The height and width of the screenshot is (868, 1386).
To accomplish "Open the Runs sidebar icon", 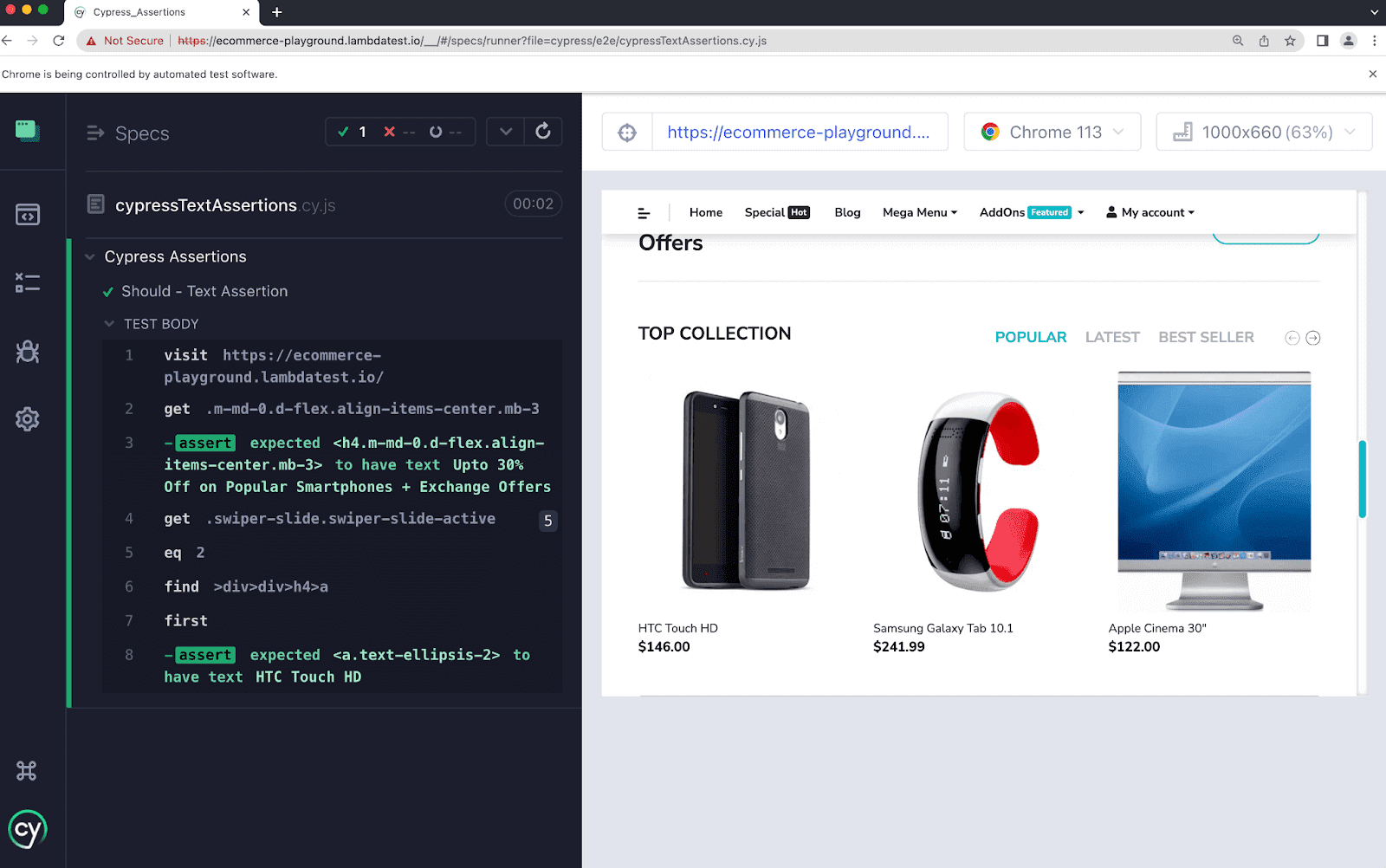I will click(x=27, y=282).
